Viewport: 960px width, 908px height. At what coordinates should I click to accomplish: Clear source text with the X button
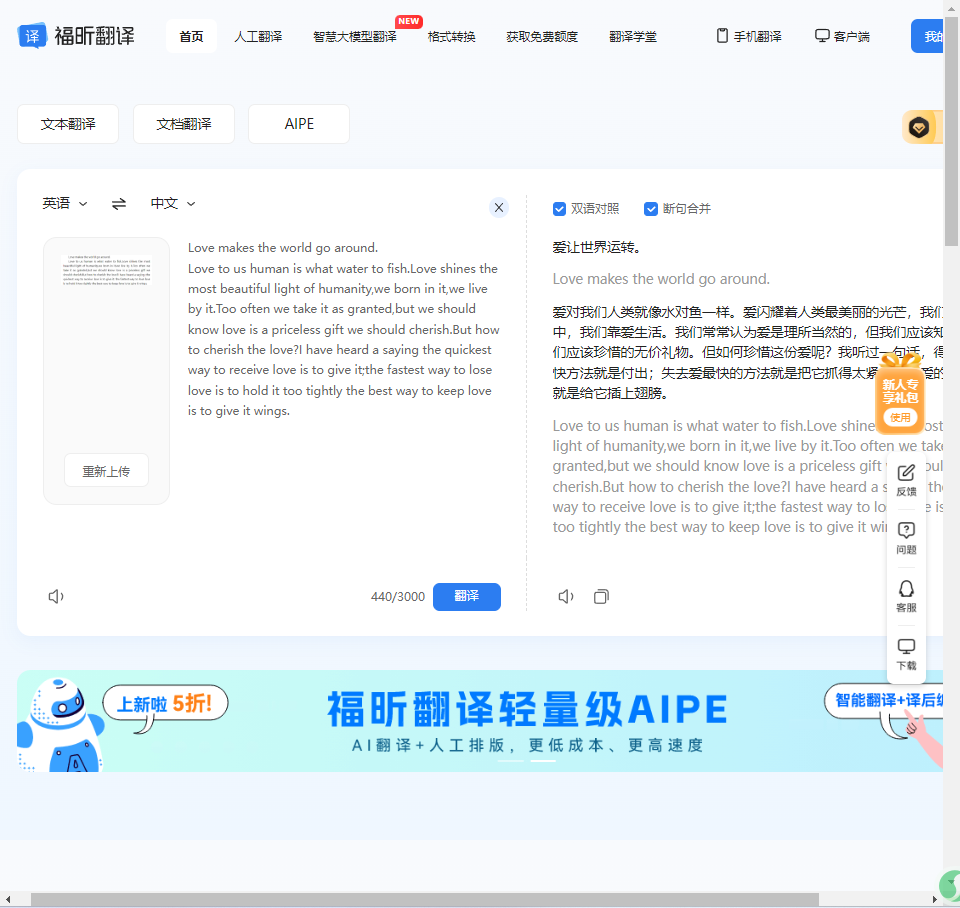click(499, 208)
